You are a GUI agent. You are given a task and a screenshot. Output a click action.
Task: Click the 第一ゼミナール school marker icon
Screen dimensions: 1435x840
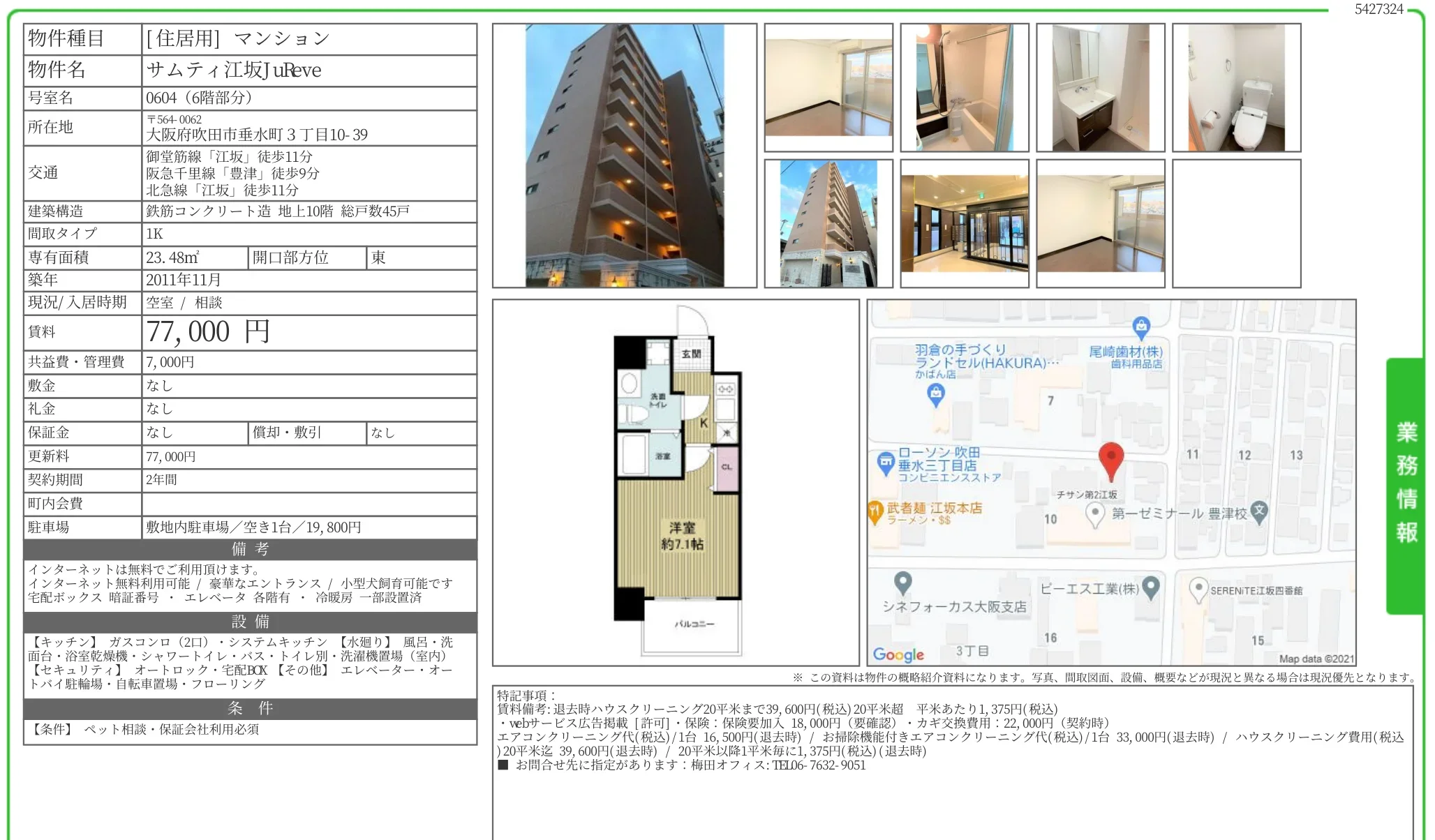[1259, 512]
